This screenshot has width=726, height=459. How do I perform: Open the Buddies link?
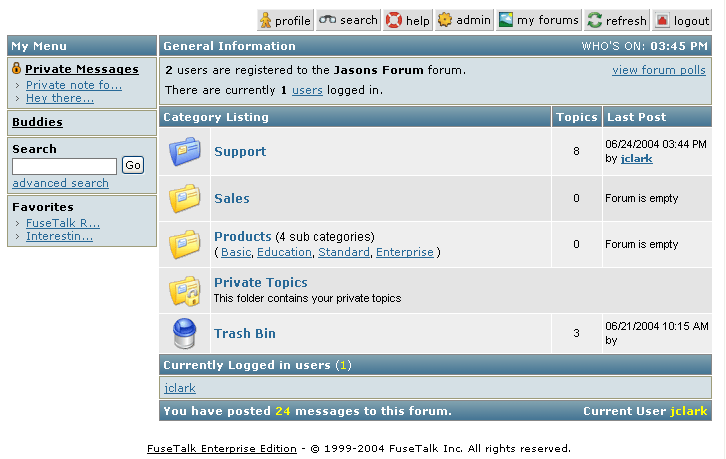38,122
